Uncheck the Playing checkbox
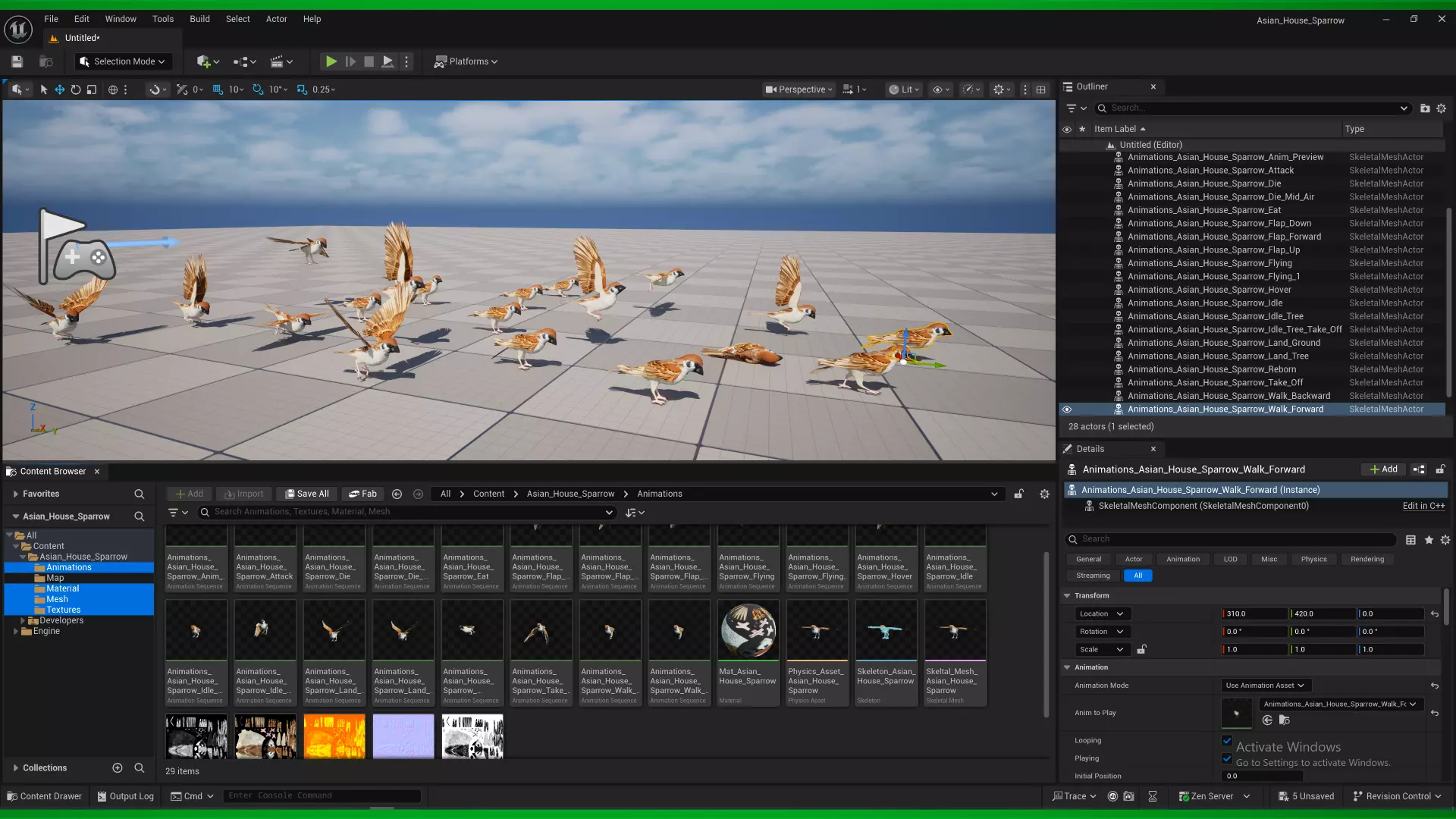Viewport: 1456px width, 819px height. coord(1227,758)
